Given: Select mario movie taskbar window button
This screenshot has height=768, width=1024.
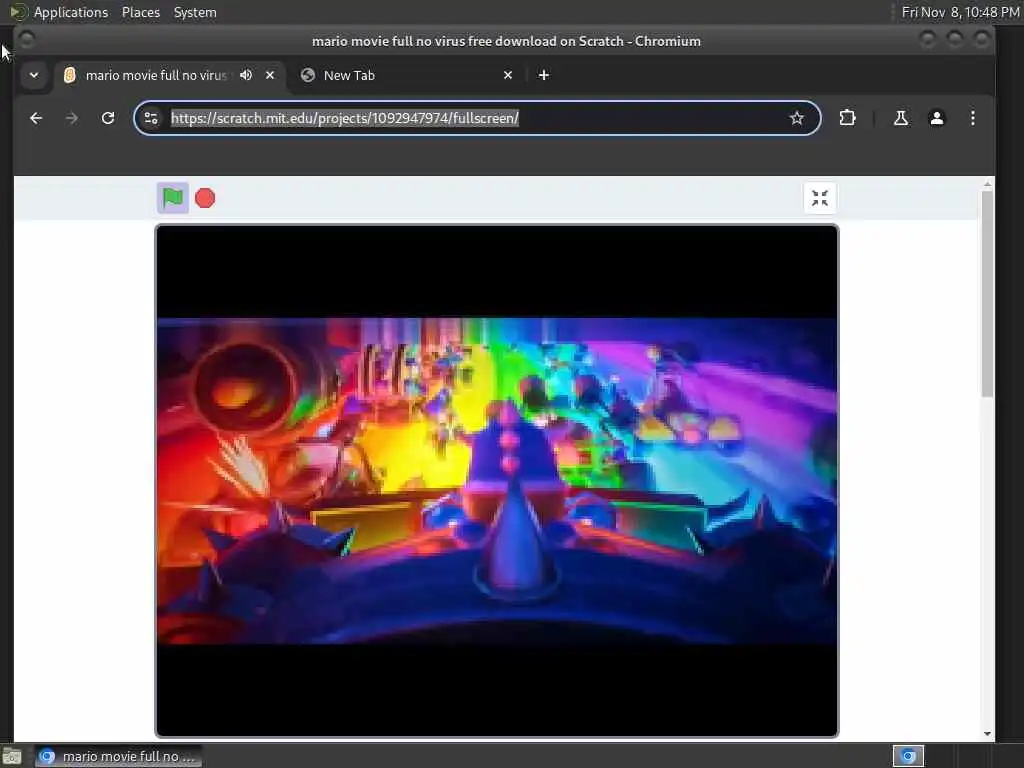Looking at the screenshot, I should pos(119,756).
